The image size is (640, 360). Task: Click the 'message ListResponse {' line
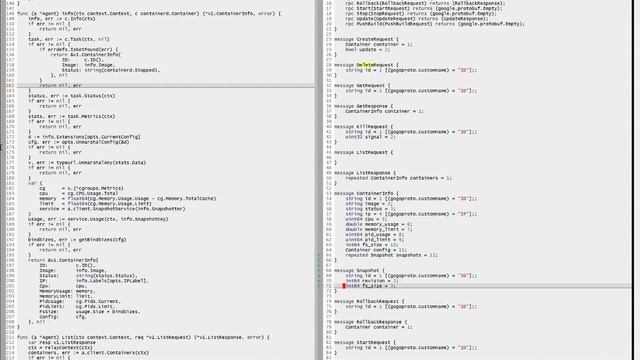tap(365, 173)
